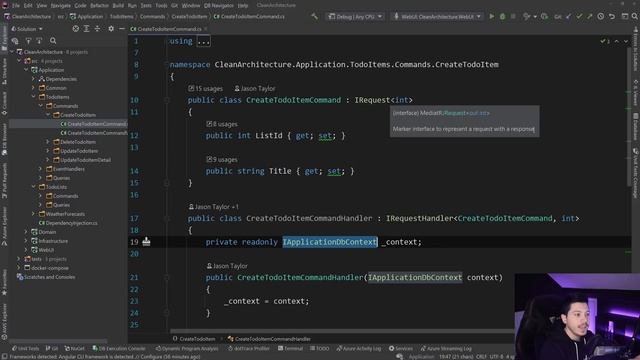Open the WebUI run configuration dropdown

point(437,17)
